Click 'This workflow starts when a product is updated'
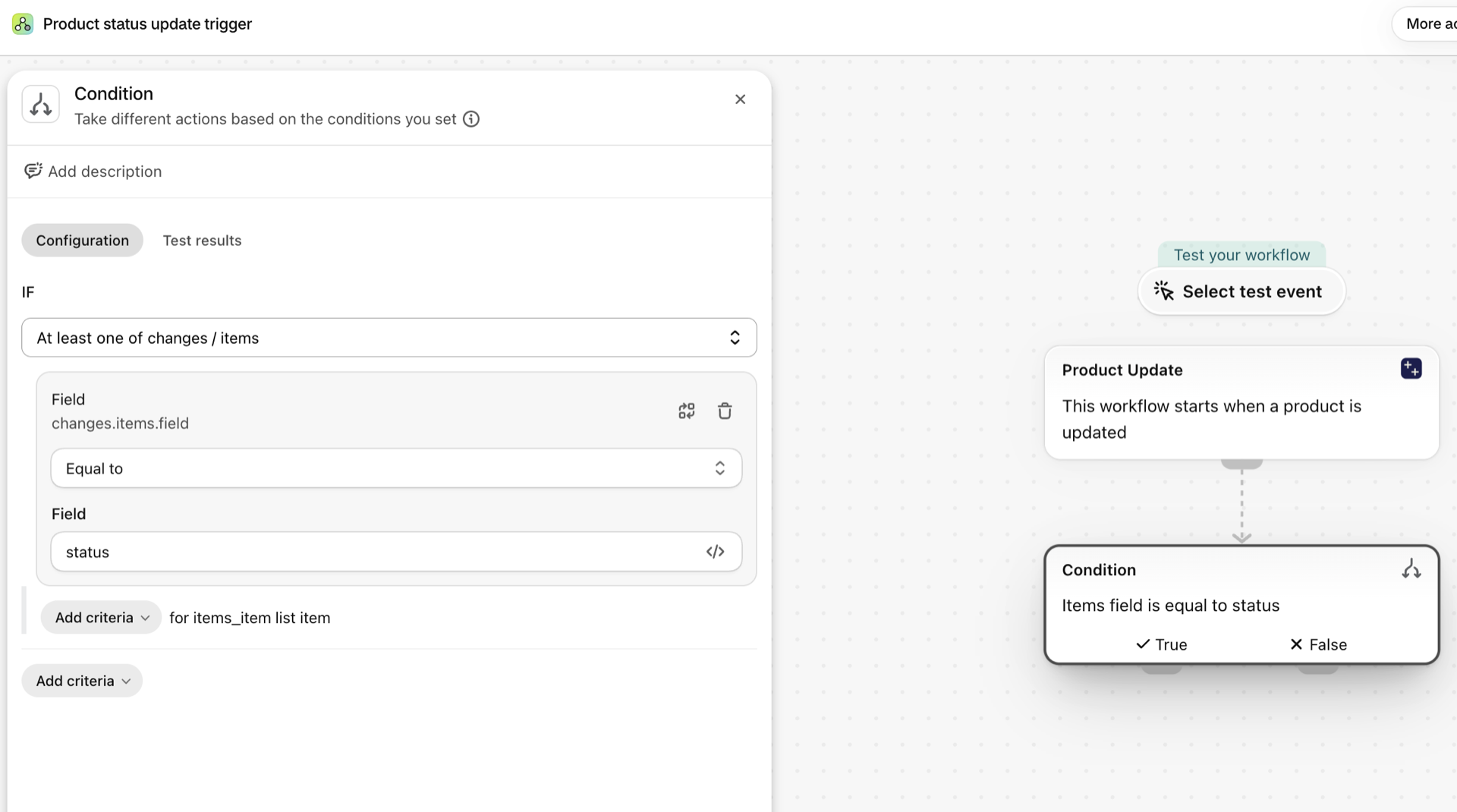Screen dimensions: 1457x812 coord(1211,419)
